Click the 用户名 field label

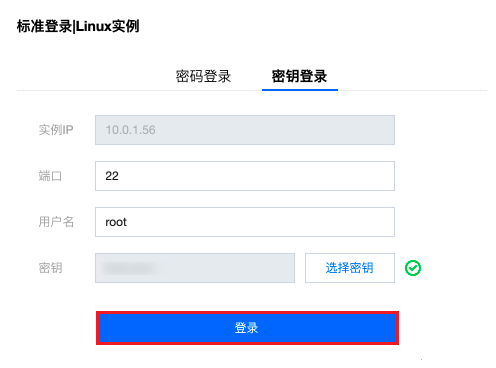56,222
